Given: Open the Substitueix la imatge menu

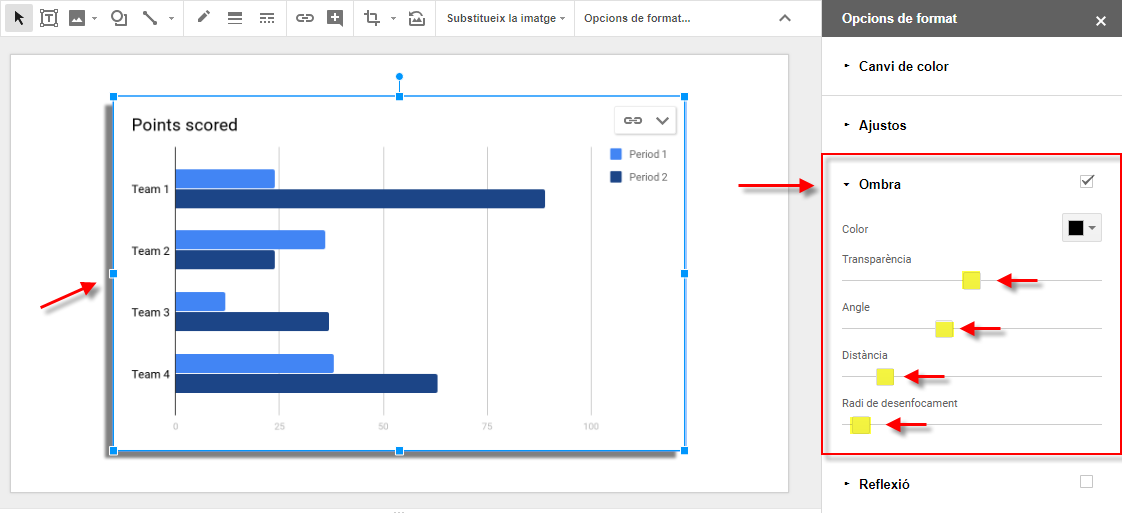Looking at the screenshot, I should pos(507,19).
